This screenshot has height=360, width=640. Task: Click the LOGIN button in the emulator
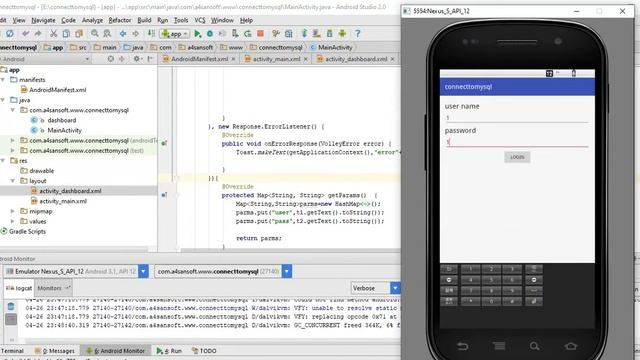click(517, 157)
